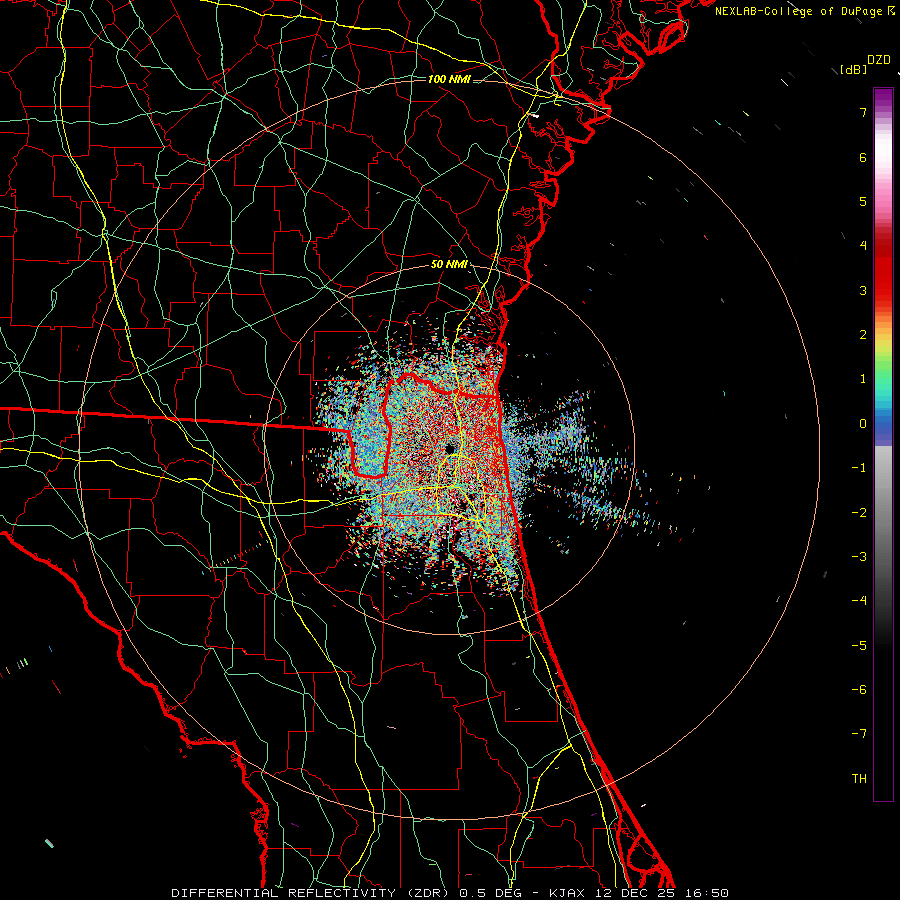Viewport: 900px width, 900px height.
Task: Click the DZD legend title
Action: (879, 60)
